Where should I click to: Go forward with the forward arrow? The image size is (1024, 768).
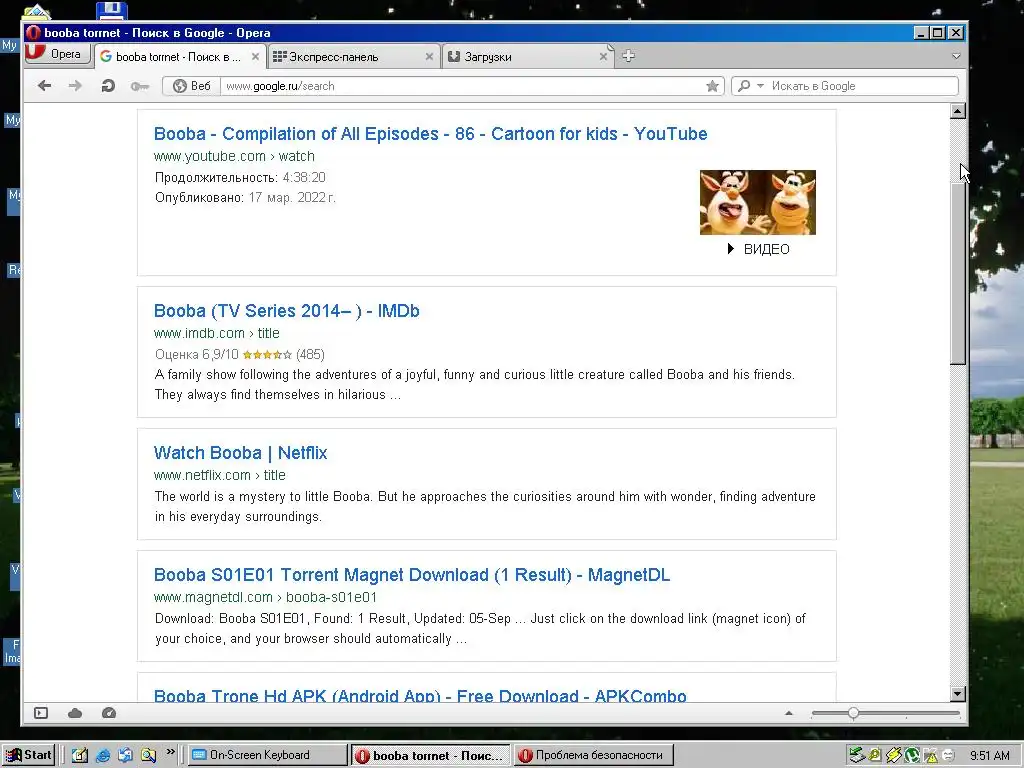click(x=75, y=86)
